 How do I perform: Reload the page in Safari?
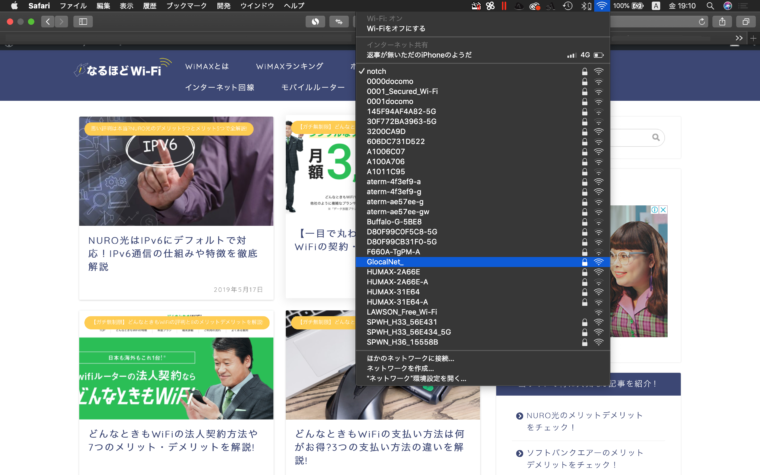point(701,22)
